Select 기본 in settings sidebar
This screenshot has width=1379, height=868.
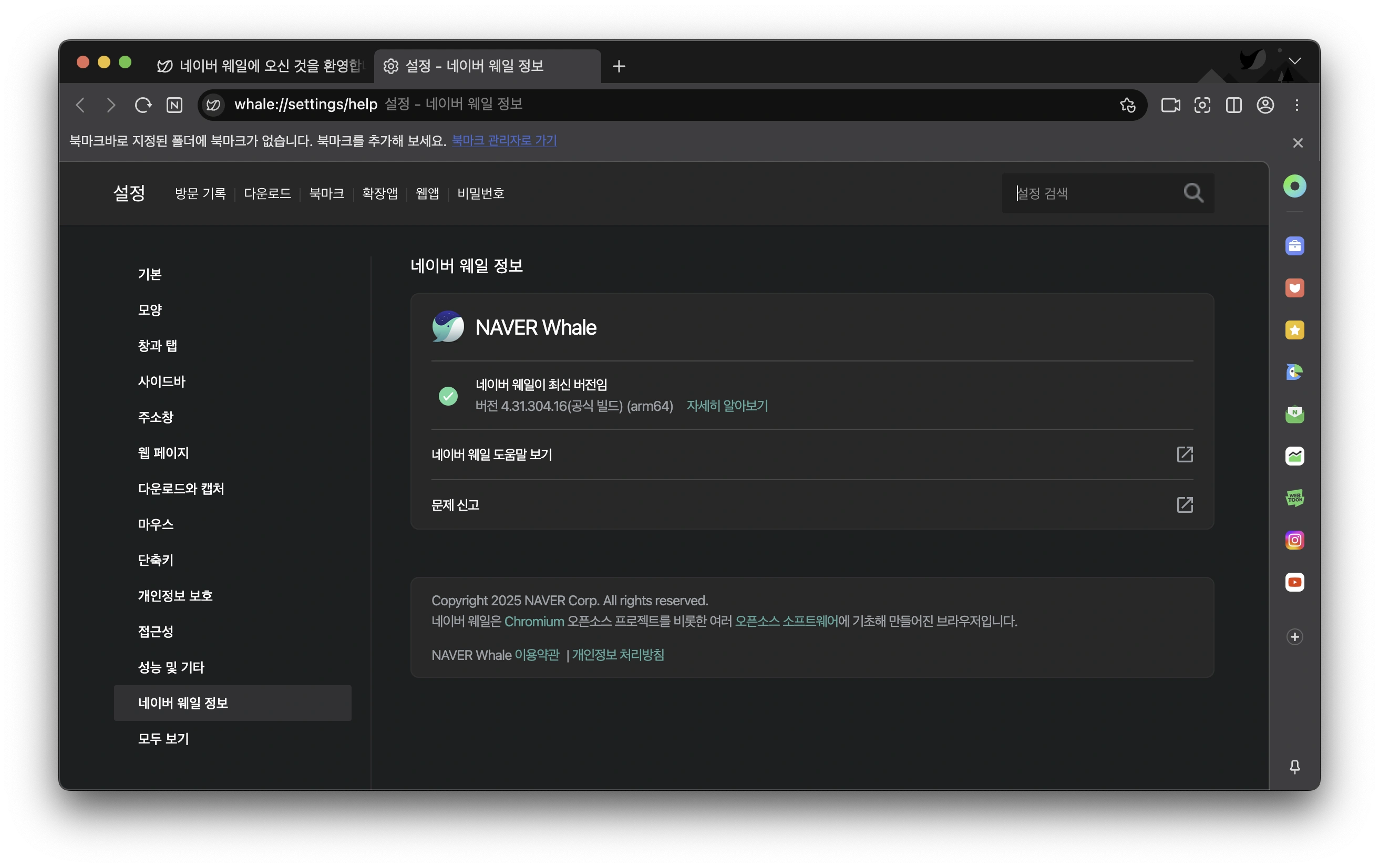coord(232,274)
